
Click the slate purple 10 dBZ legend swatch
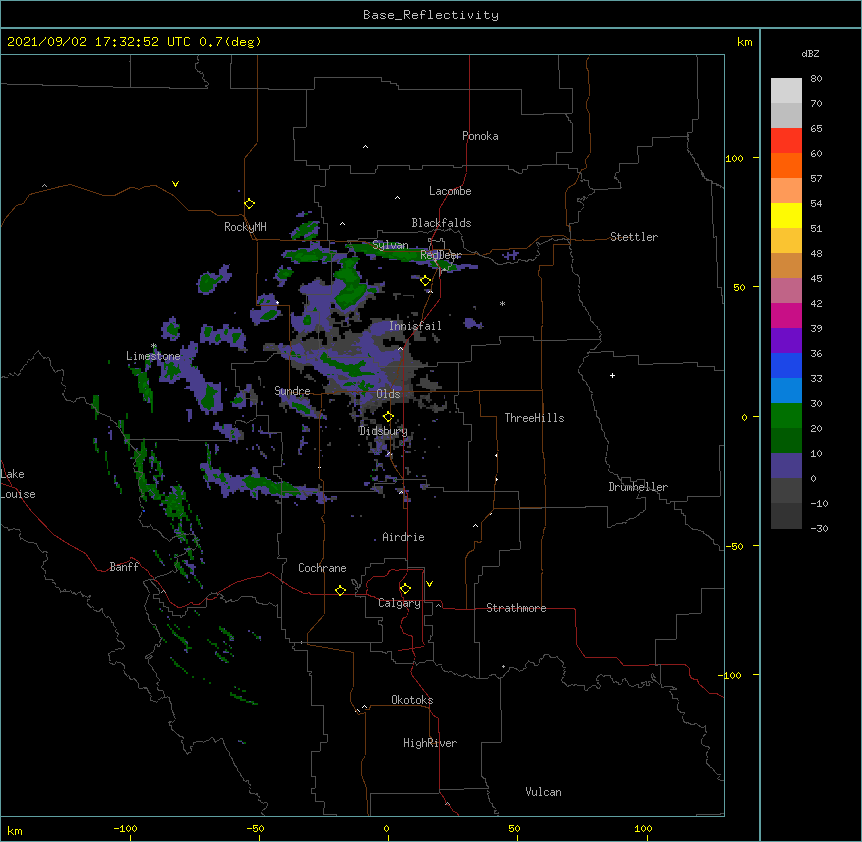tap(786, 466)
